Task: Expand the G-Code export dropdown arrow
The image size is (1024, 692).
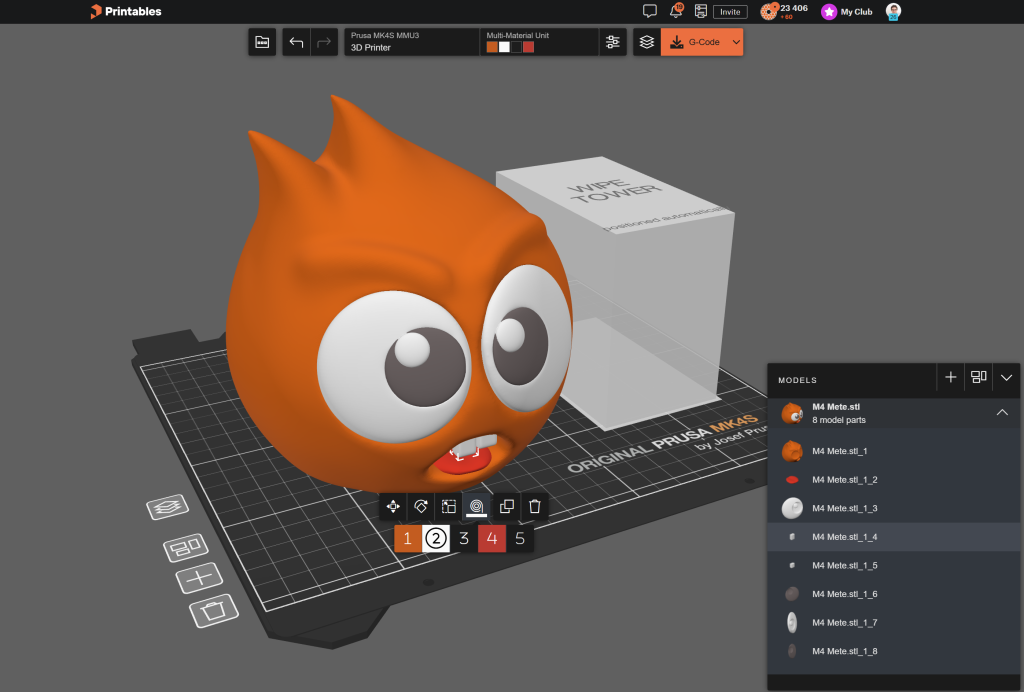Action: (736, 42)
